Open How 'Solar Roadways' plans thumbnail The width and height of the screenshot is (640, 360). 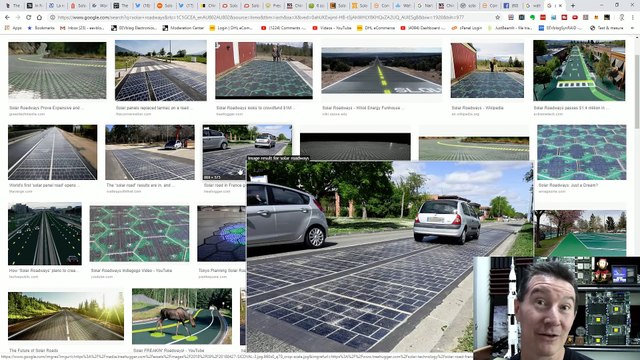point(45,234)
